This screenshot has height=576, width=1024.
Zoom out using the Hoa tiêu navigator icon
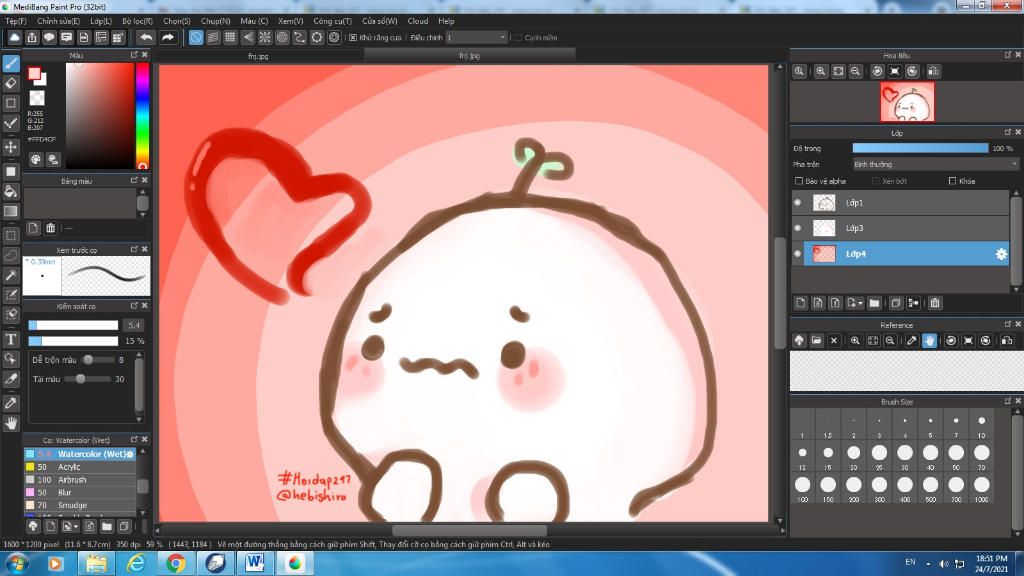click(856, 71)
